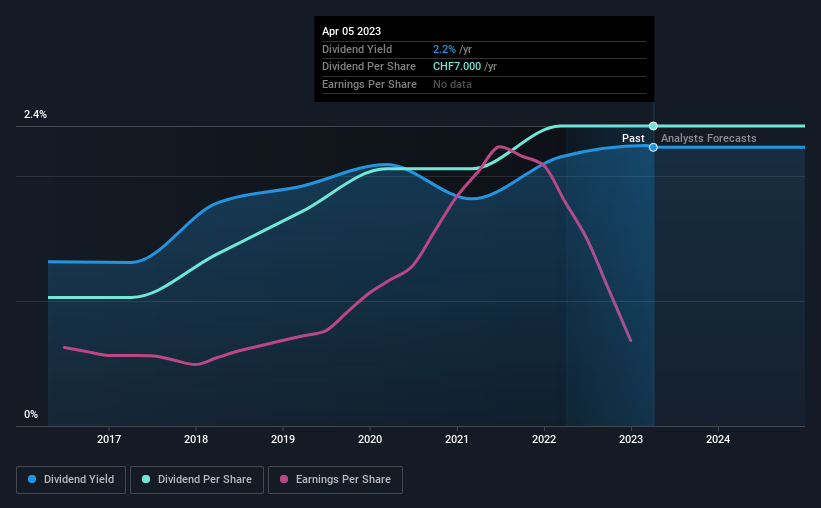
Task: Click the CHF7.000 dividend per share value
Action: click(x=457, y=67)
